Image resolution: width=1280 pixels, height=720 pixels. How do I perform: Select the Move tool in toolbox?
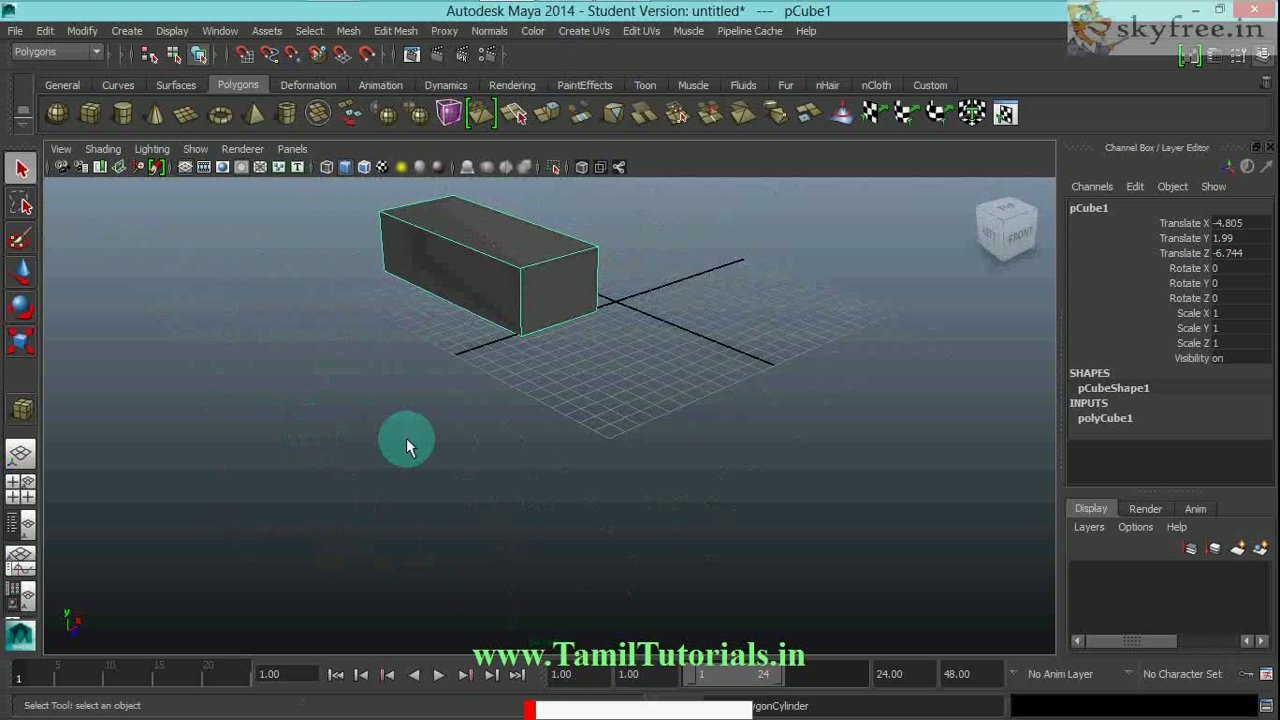[x=21, y=272]
